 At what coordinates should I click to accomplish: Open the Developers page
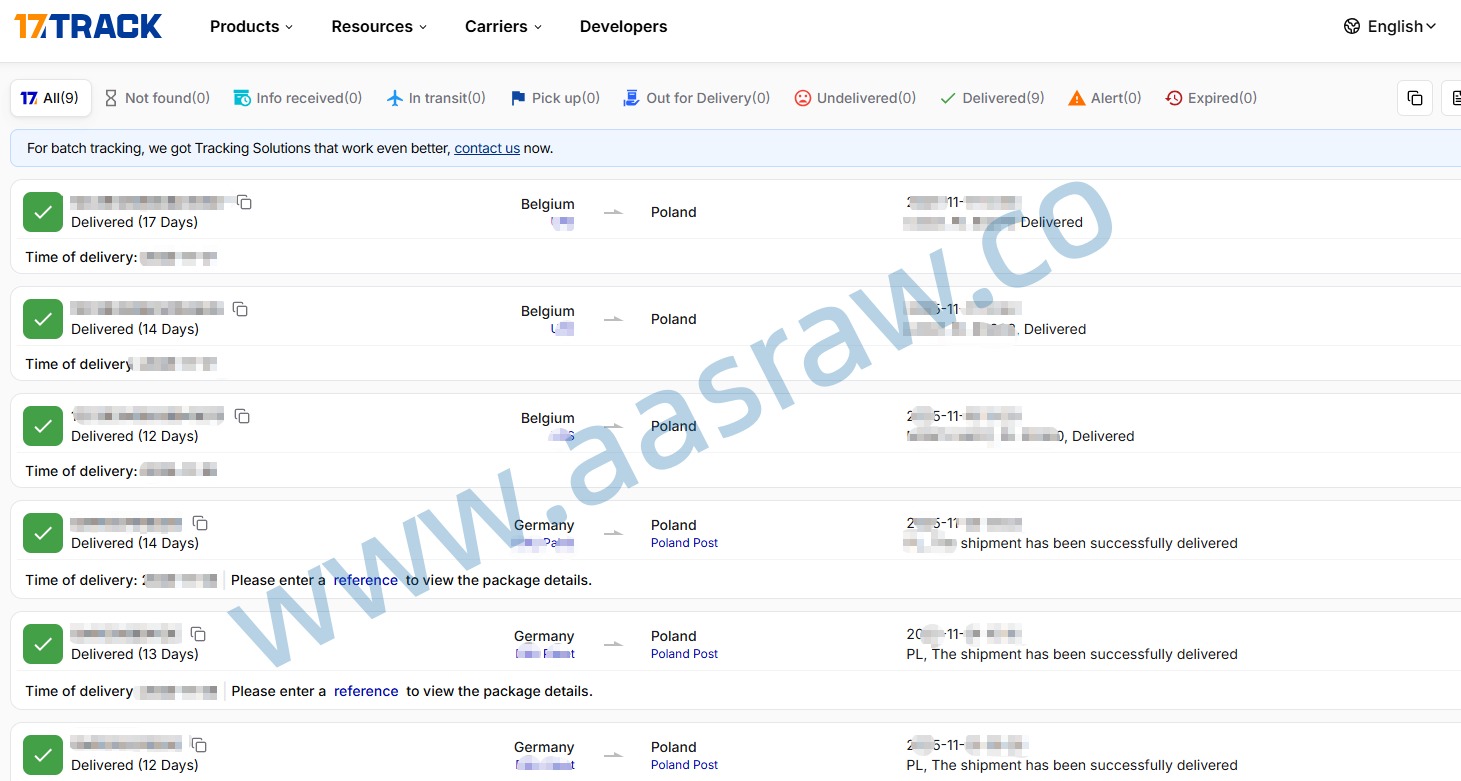pos(623,27)
